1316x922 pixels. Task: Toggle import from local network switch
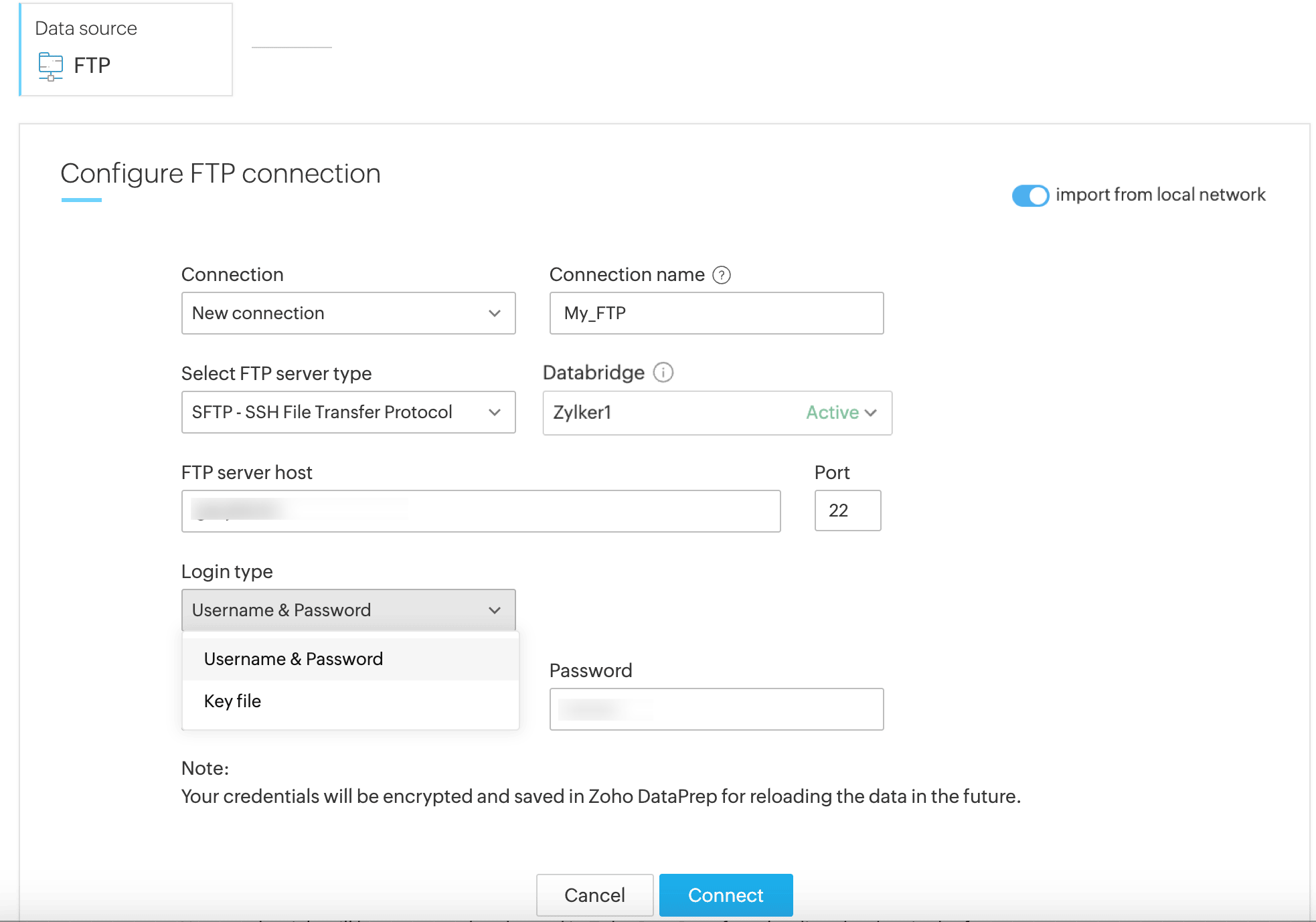(x=1030, y=195)
